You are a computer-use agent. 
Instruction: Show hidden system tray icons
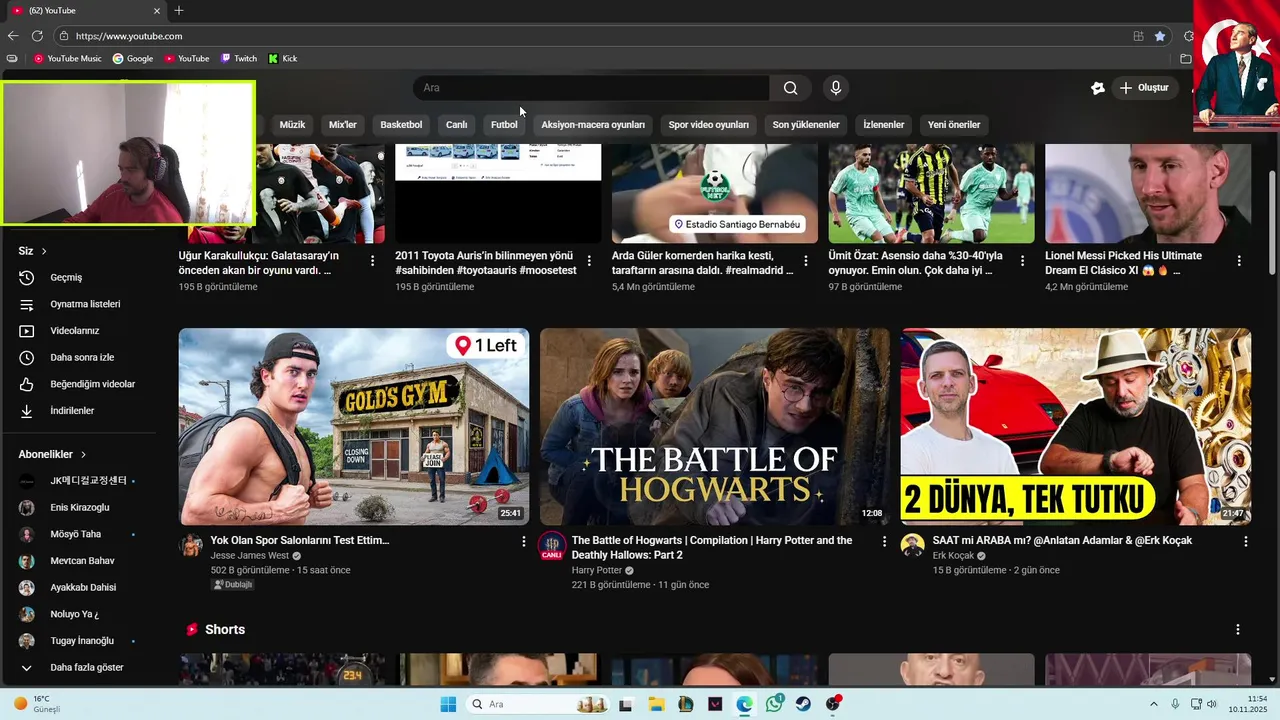click(1153, 704)
